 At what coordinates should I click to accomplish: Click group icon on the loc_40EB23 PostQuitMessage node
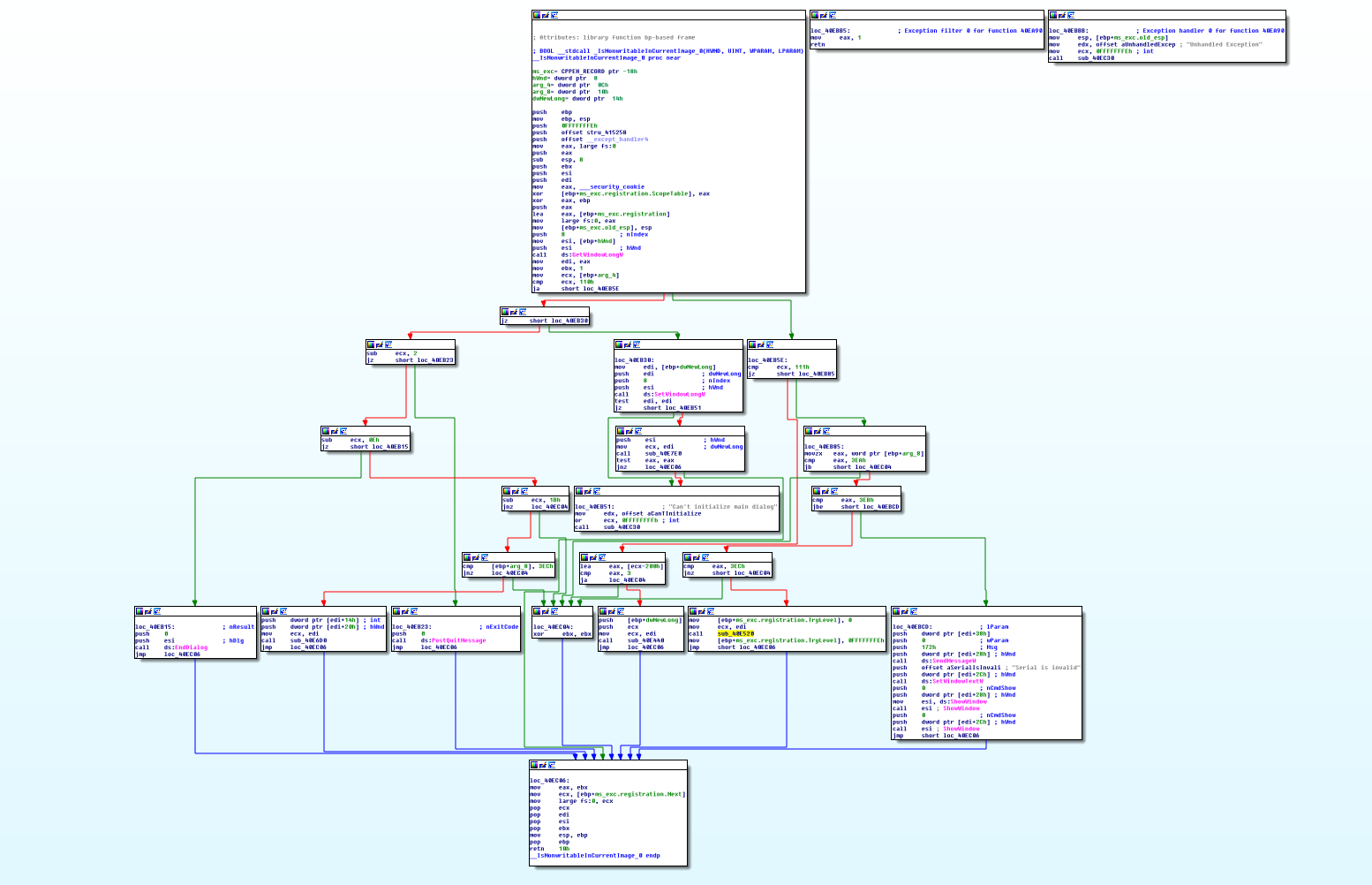(414, 610)
